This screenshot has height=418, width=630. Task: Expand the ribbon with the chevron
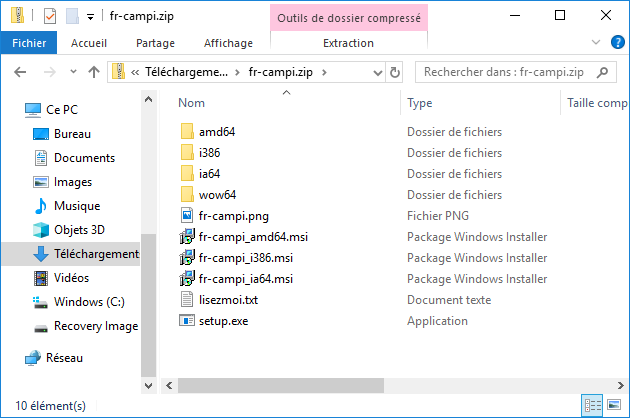tap(595, 42)
